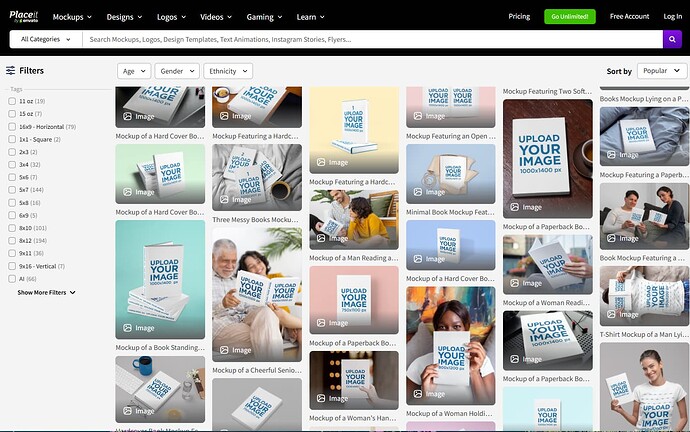Open the Gender filter dropdown

177,71
